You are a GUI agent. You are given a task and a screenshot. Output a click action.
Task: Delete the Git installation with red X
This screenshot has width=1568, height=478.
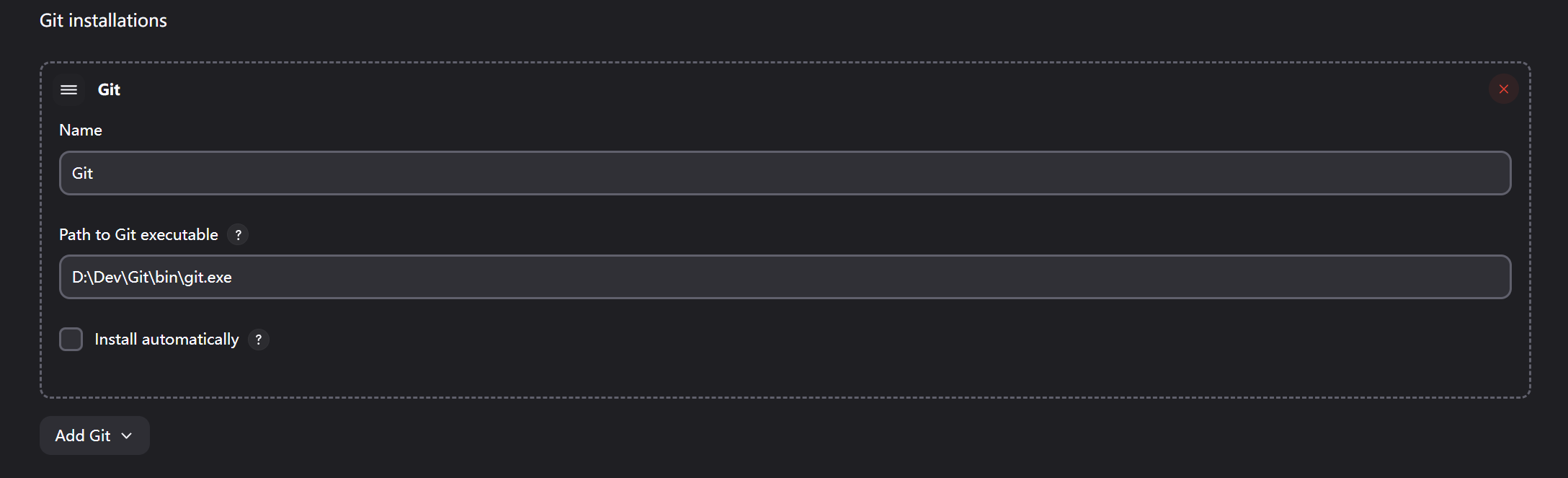click(1503, 89)
